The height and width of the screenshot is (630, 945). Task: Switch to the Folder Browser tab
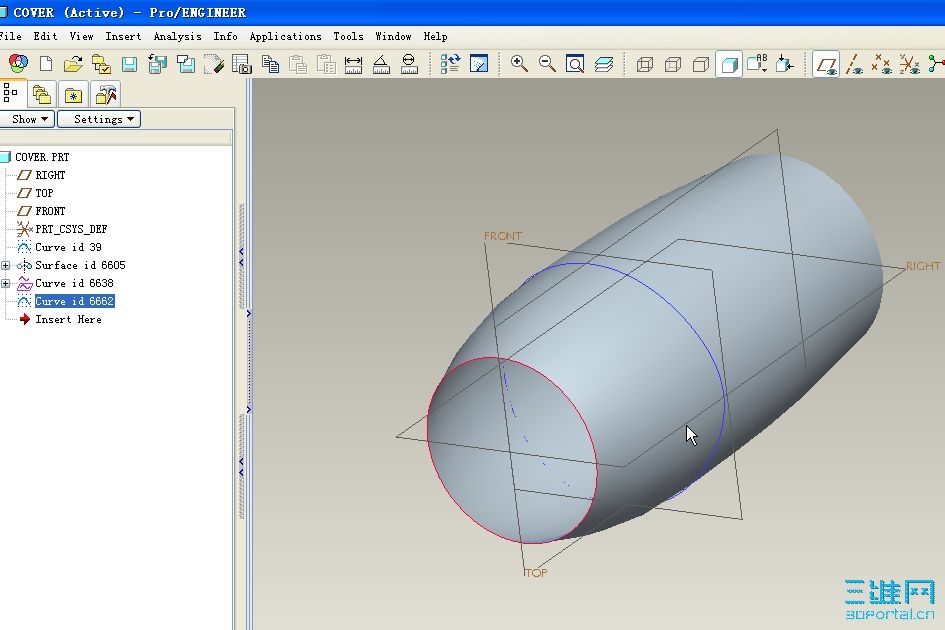pos(41,95)
